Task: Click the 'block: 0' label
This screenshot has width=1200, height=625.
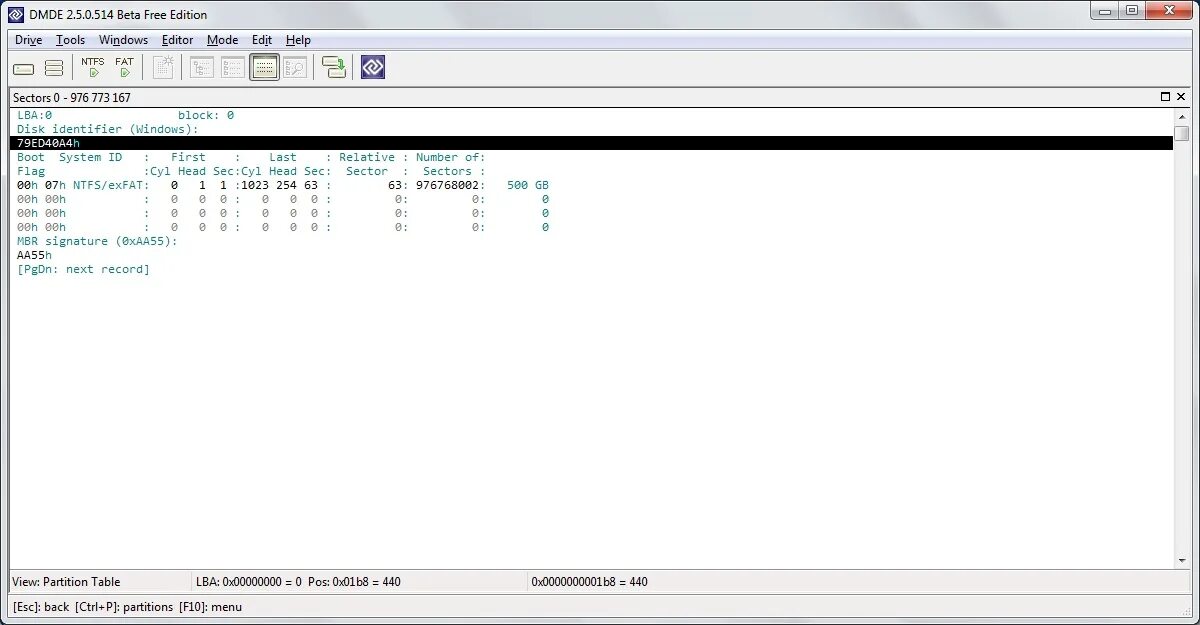Action: [206, 115]
